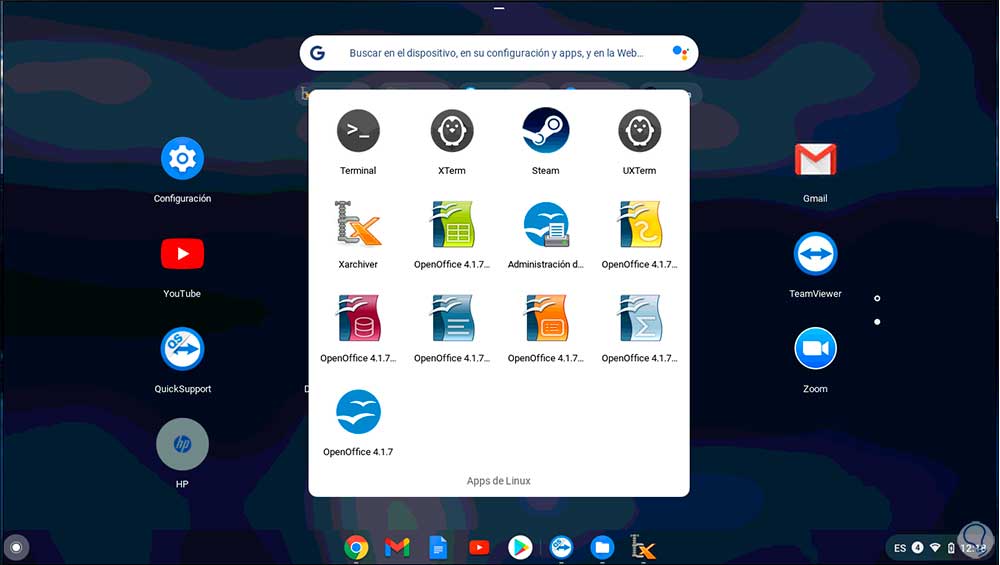Viewport: 1000px width, 565px height.
Task: Launch OpenOffice Math sigma icon
Action: pos(639,318)
